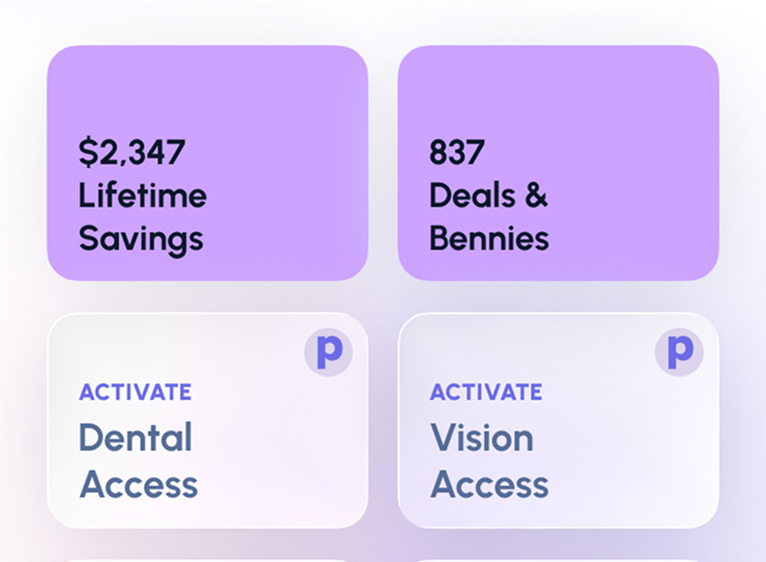This screenshot has width=766, height=562.
Task: Click the p logo on Vision Access card
Action: (679, 352)
